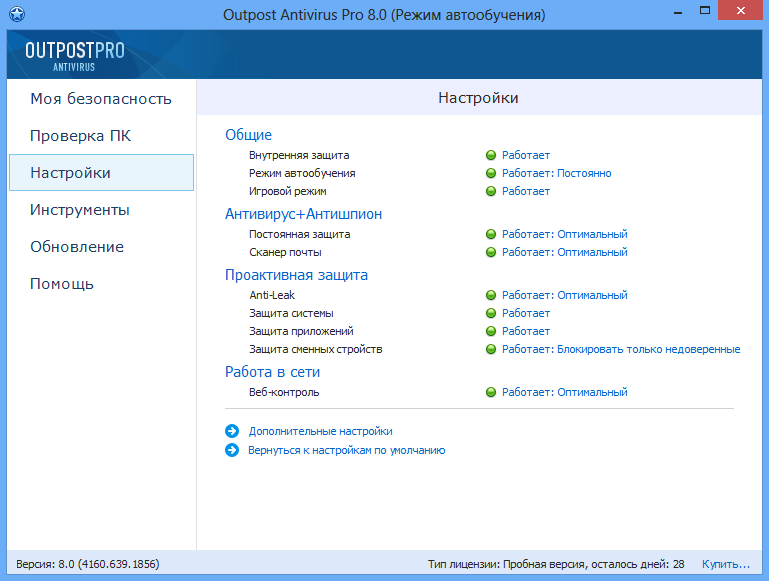Open Защита сменных устройств blocking options
Image resolution: width=769 pixels, height=581 pixels.
(x=648, y=349)
